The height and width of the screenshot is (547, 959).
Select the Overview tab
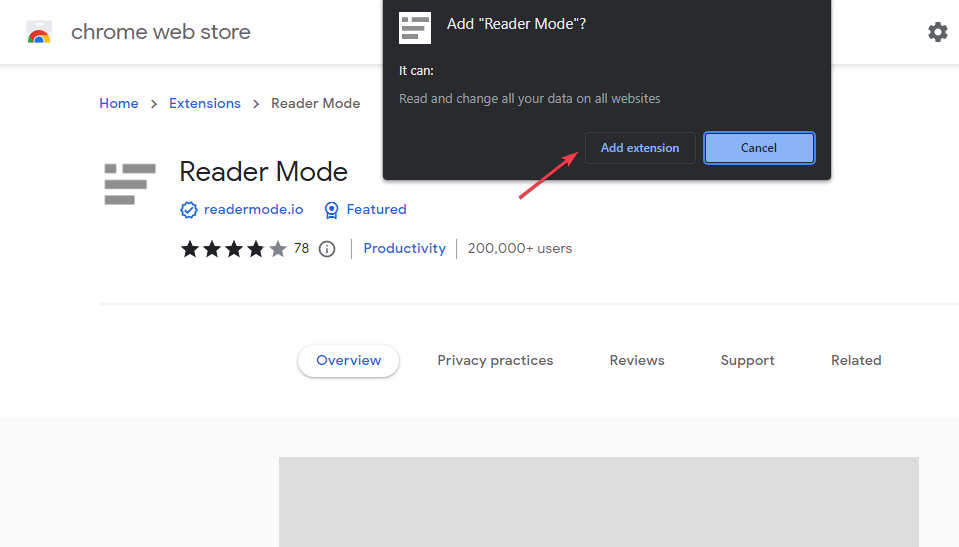click(349, 360)
